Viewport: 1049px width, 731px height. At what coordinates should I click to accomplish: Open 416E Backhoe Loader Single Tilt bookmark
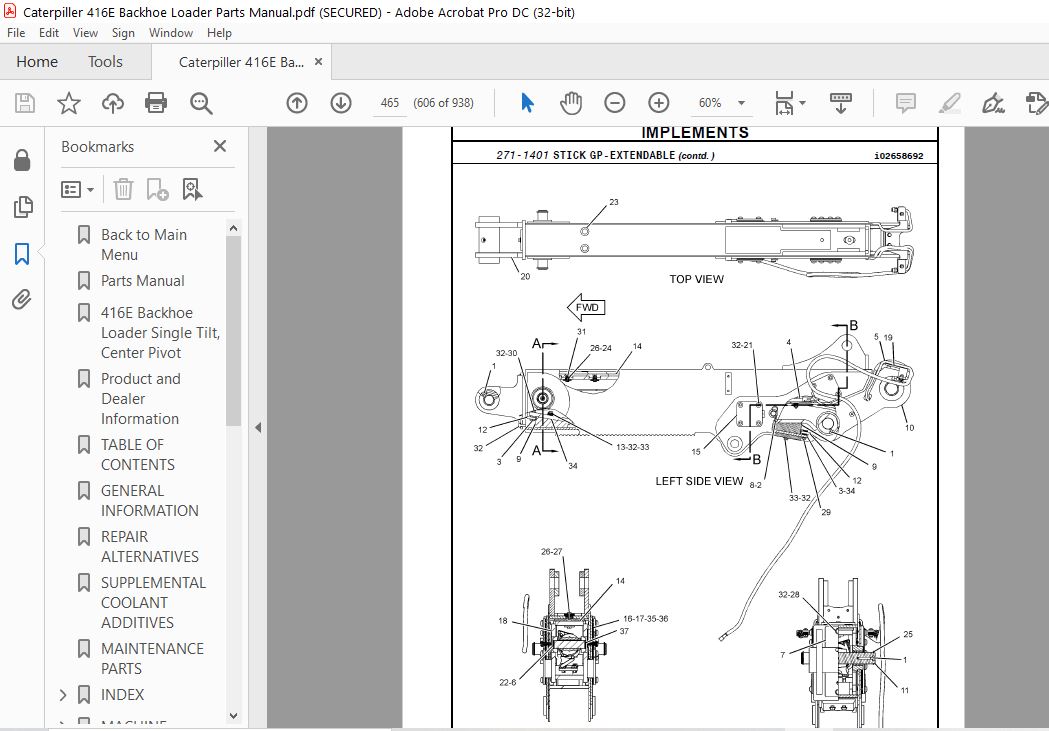point(161,332)
